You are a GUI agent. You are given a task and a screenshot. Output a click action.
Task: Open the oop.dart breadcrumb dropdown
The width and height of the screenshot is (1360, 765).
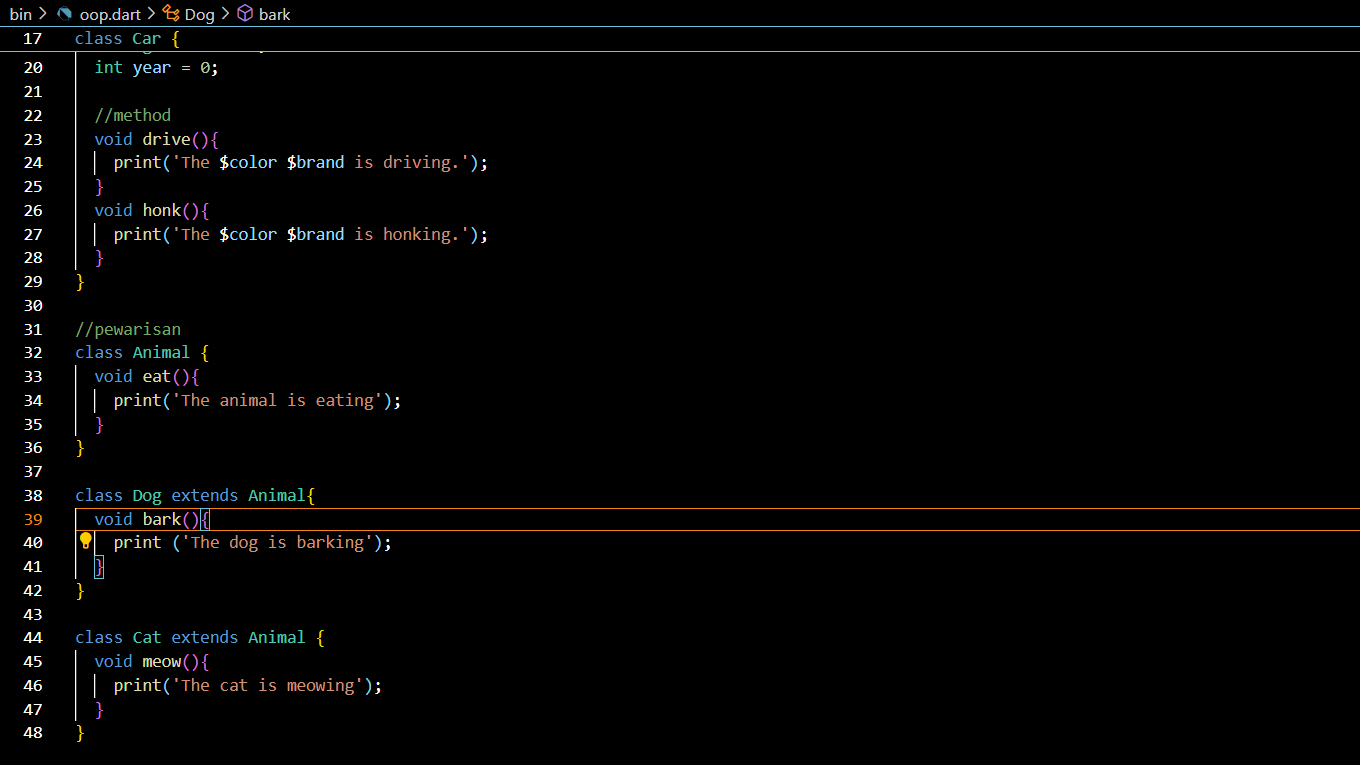110,14
